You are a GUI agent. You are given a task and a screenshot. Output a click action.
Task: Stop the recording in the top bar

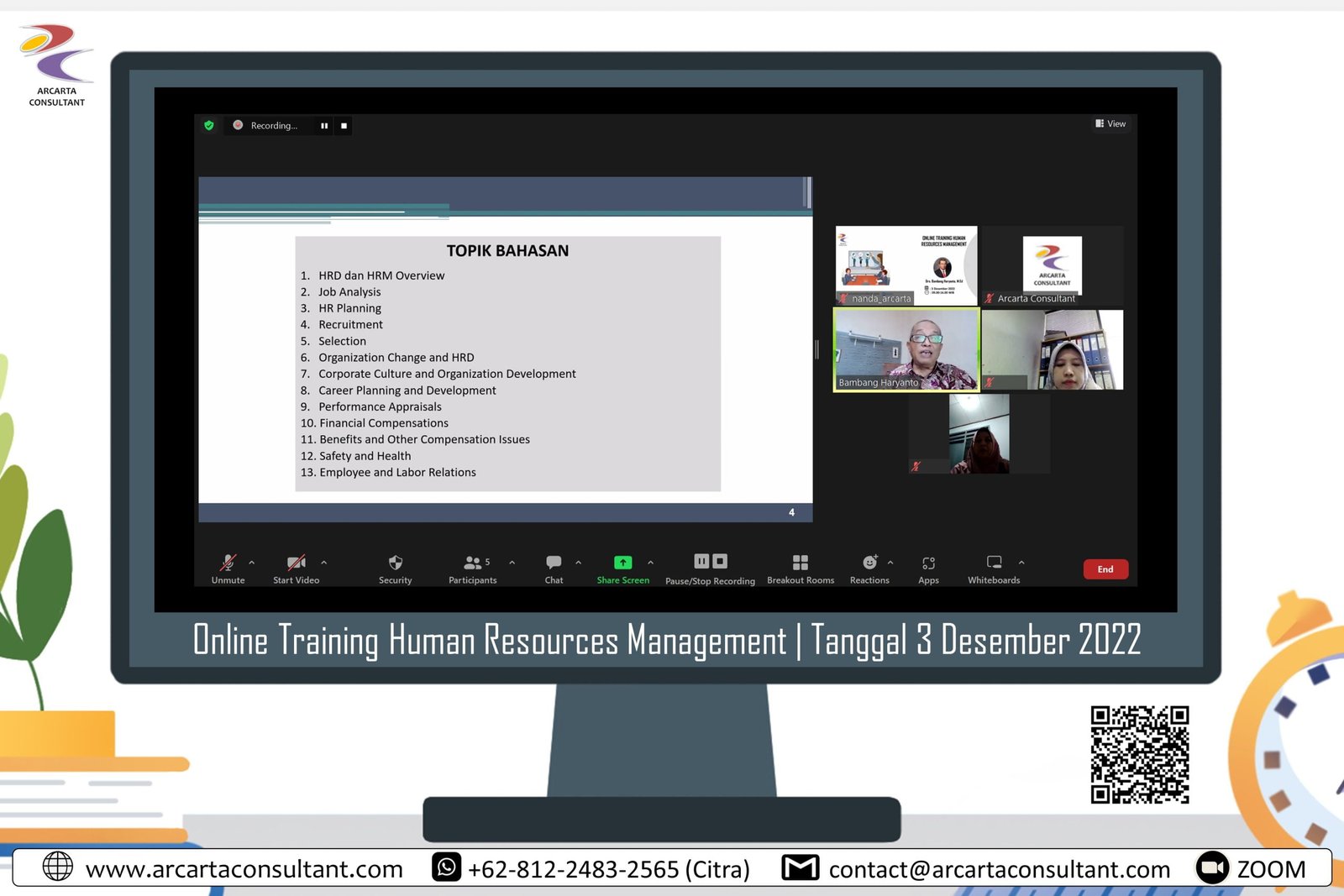pyautogui.click(x=344, y=126)
